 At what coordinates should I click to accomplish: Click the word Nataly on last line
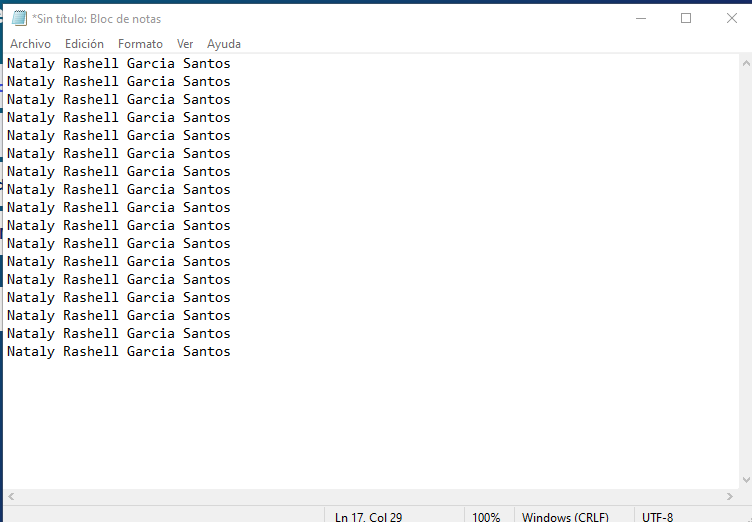coord(31,351)
